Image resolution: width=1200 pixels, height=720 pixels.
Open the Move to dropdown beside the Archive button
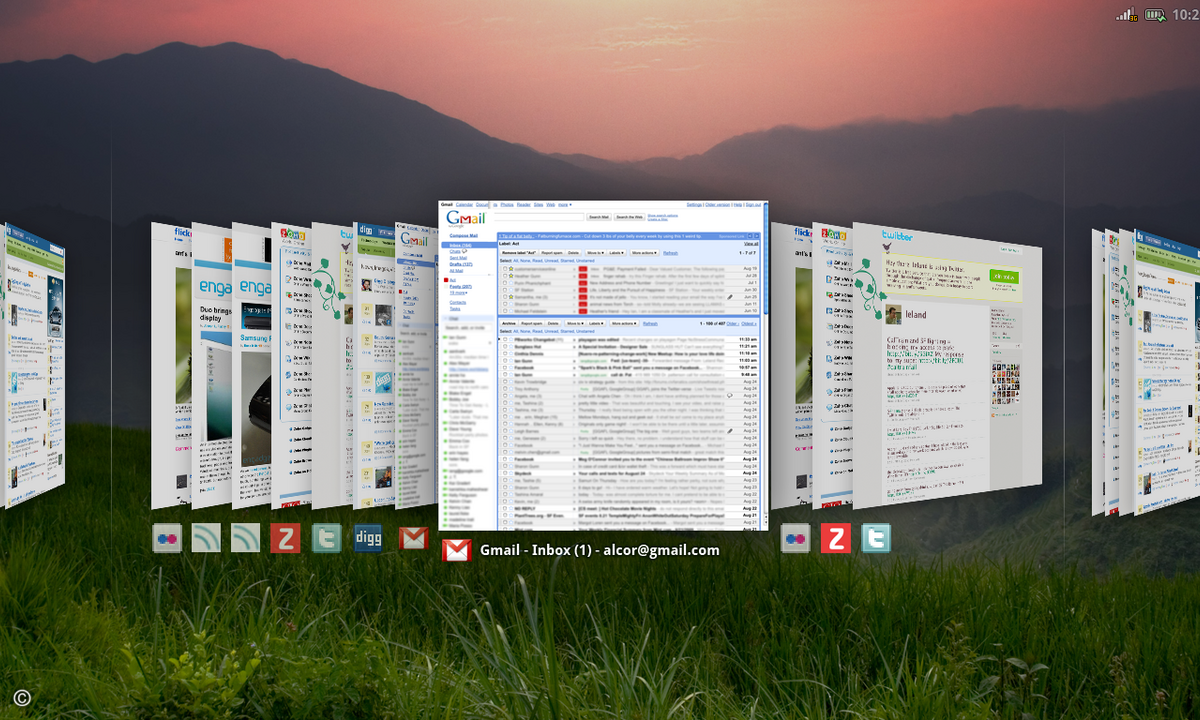(575, 323)
